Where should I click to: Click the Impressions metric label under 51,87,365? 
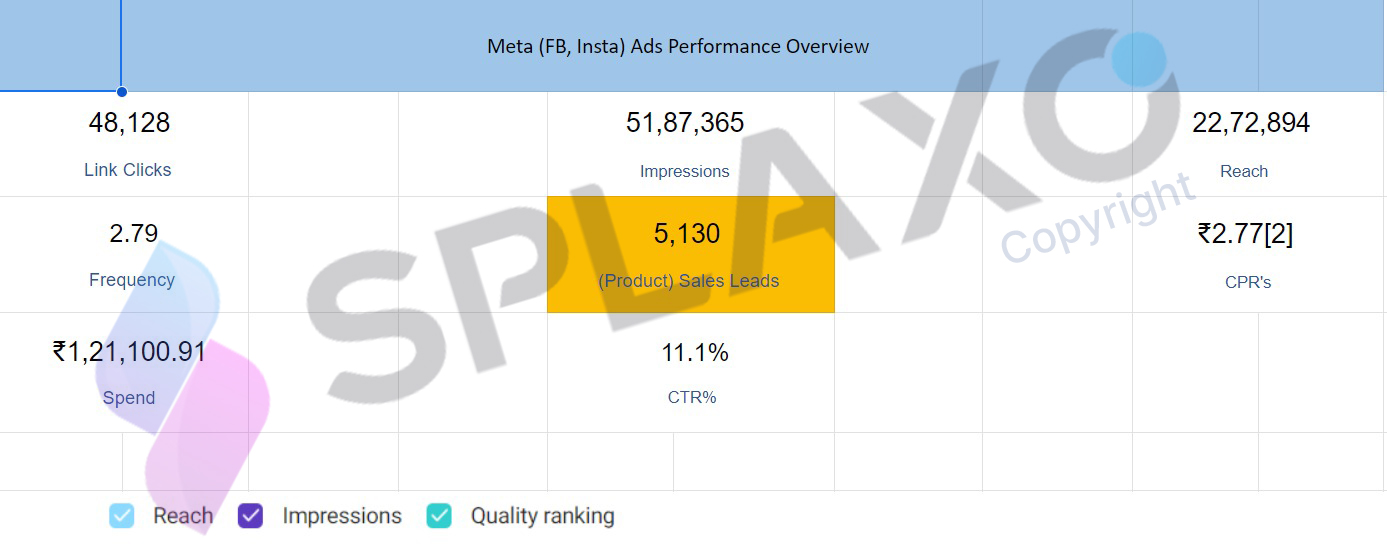click(685, 172)
